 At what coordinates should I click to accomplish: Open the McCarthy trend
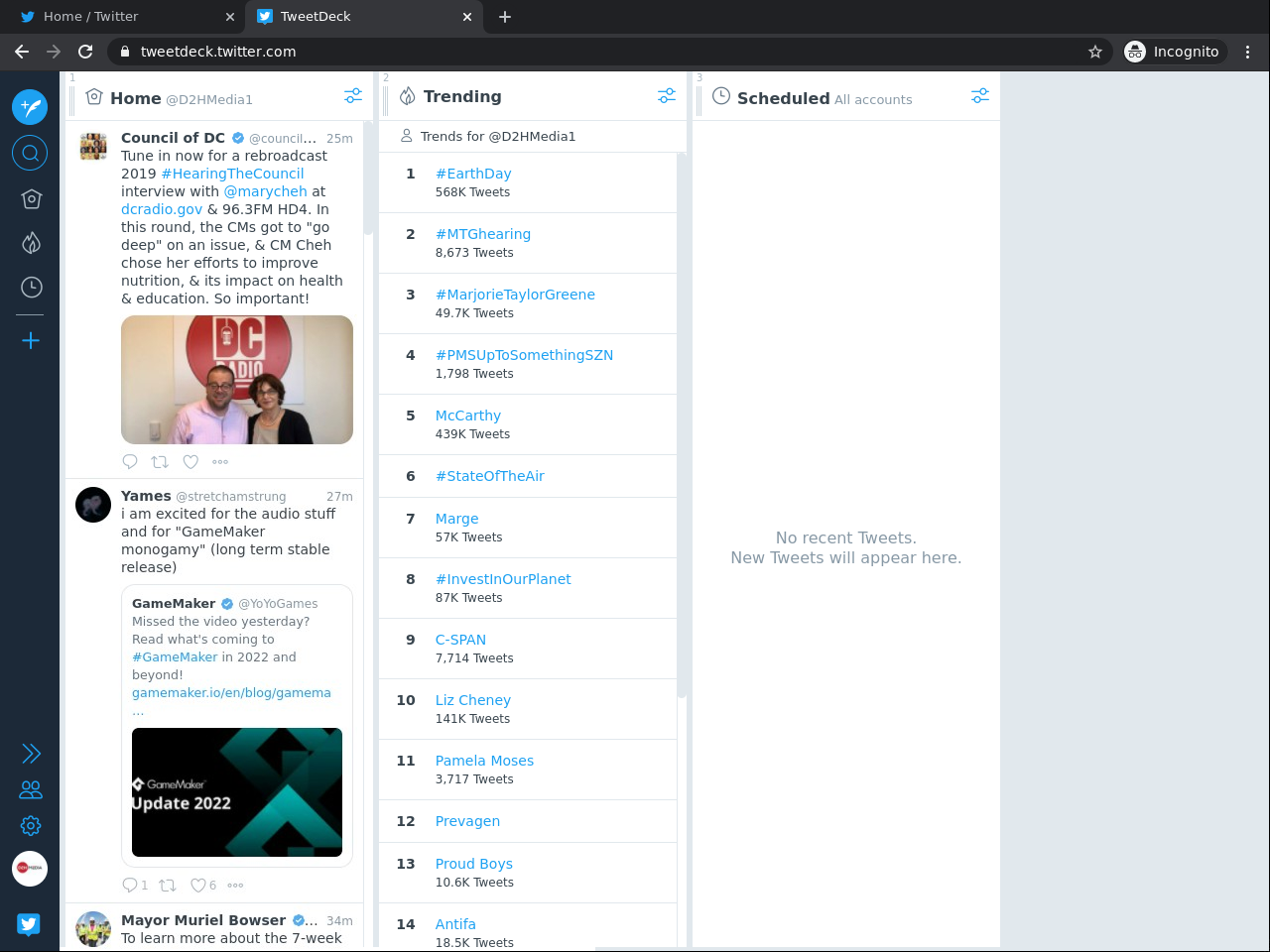[x=468, y=416]
